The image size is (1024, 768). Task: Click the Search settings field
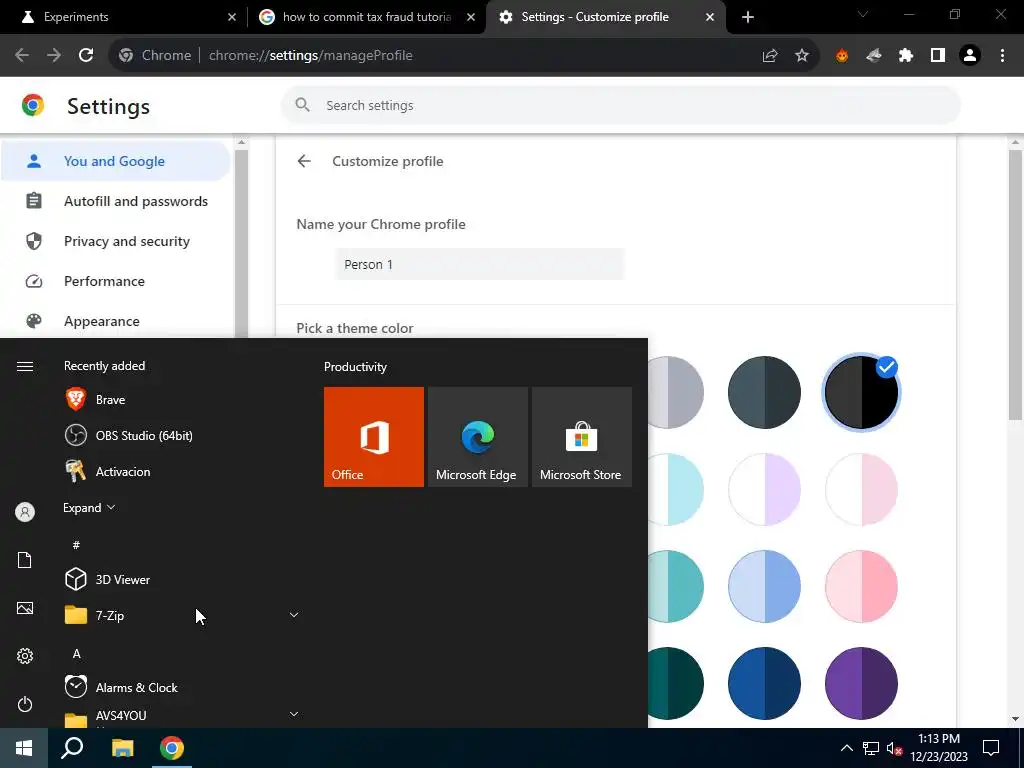[x=620, y=105]
